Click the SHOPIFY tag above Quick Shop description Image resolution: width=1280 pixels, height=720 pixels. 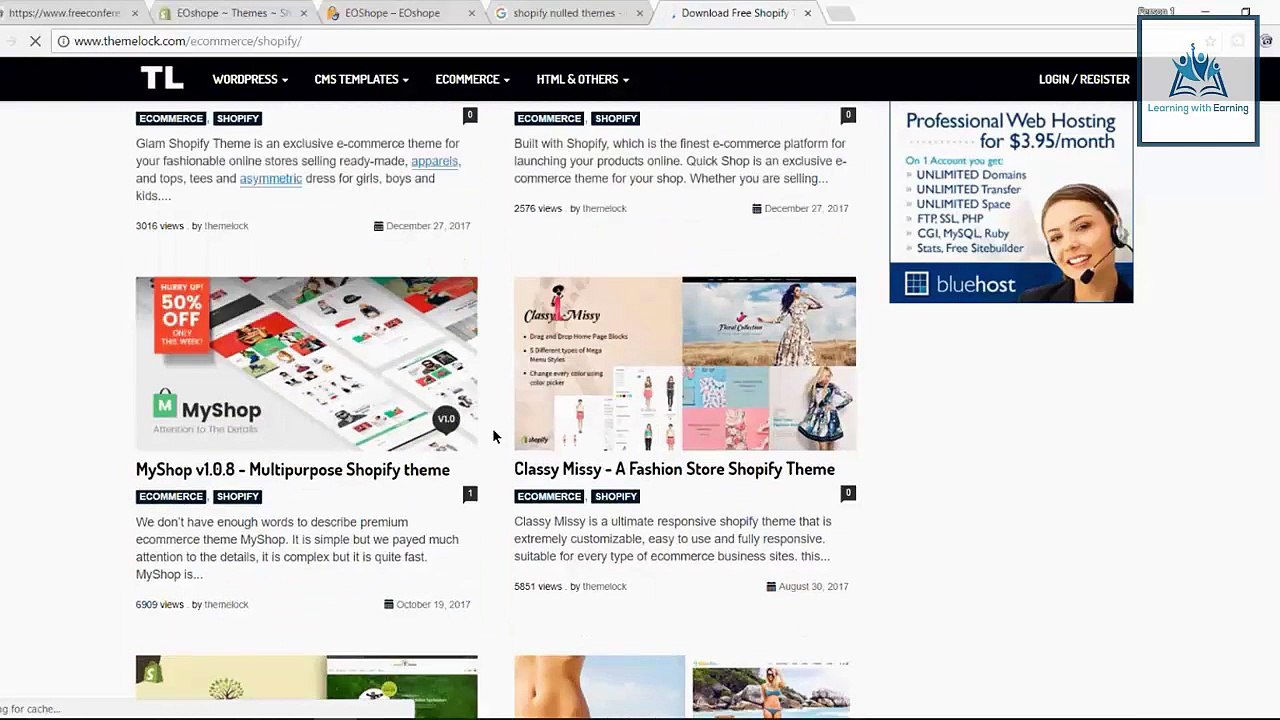coord(616,118)
